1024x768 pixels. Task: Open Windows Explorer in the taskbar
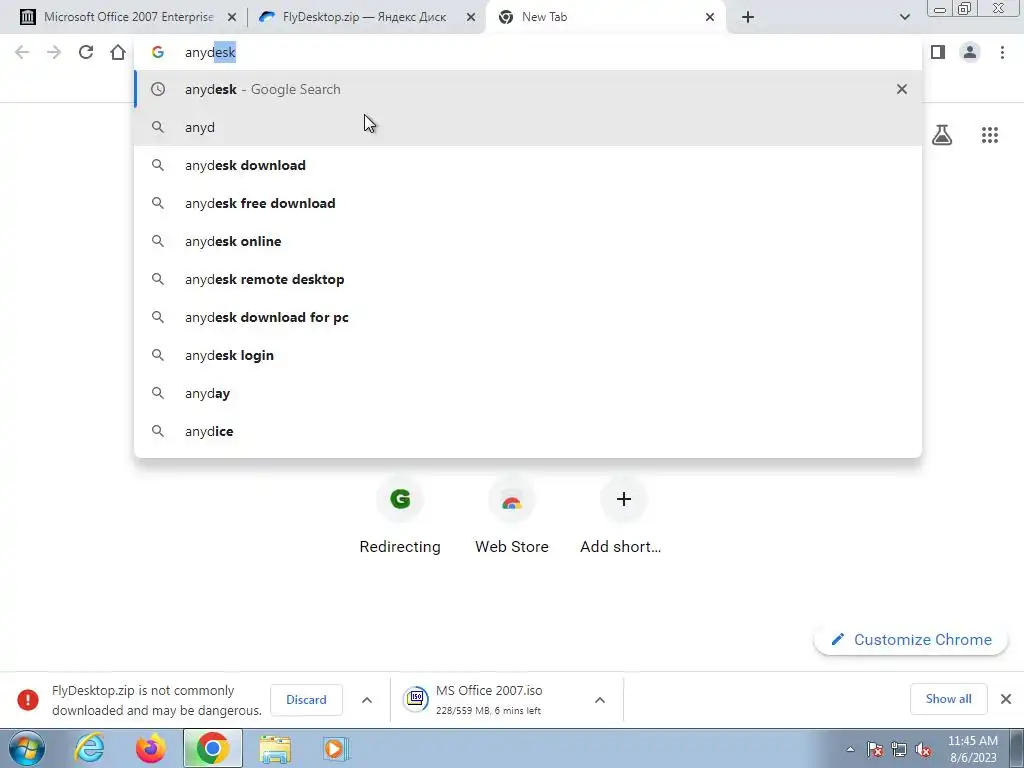pos(275,748)
